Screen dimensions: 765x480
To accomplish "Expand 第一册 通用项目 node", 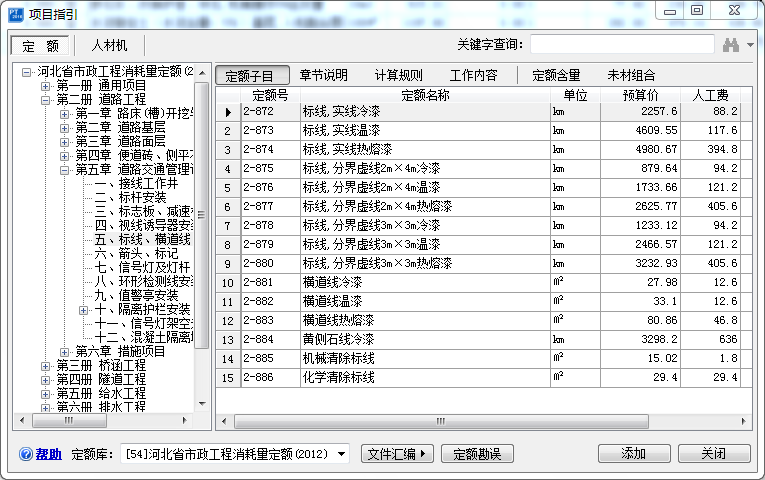I will click(45, 86).
